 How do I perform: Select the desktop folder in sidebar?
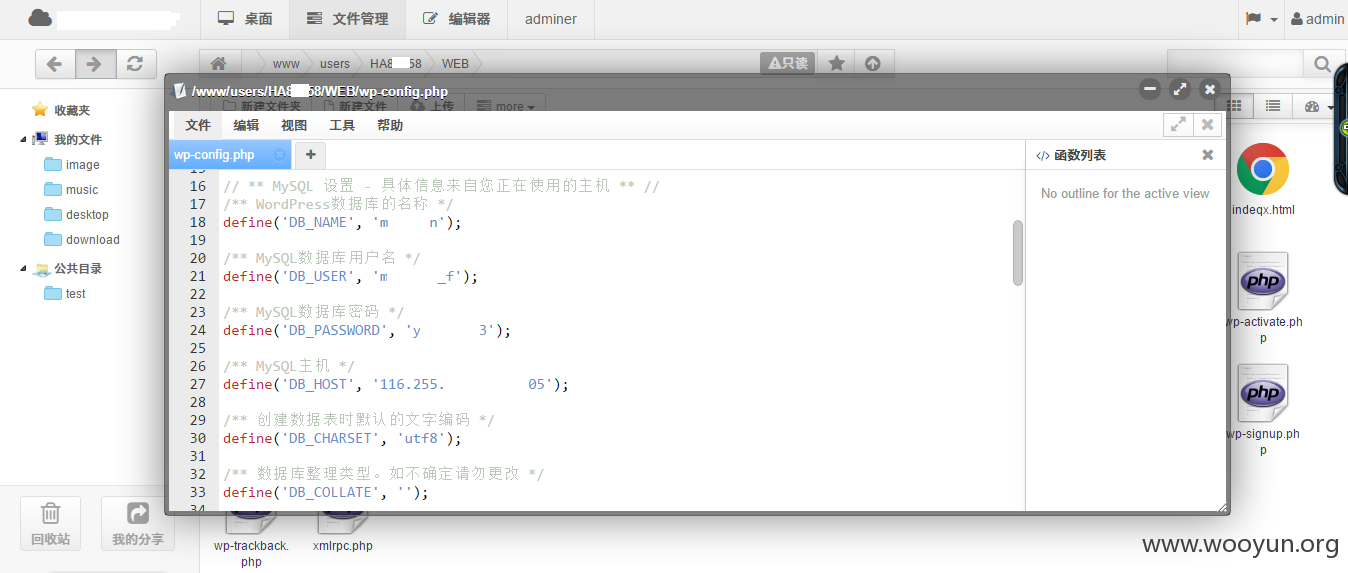click(76, 215)
